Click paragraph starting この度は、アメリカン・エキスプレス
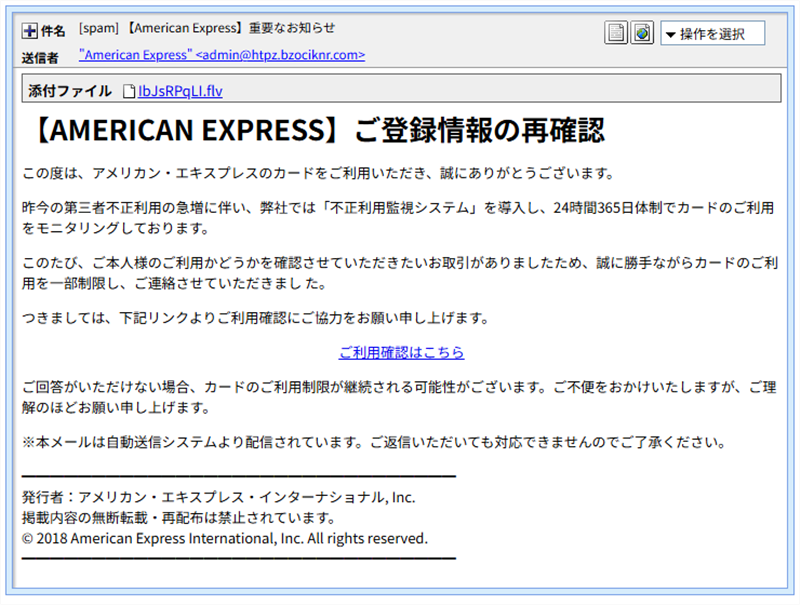The image size is (800, 605). click(x=318, y=173)
